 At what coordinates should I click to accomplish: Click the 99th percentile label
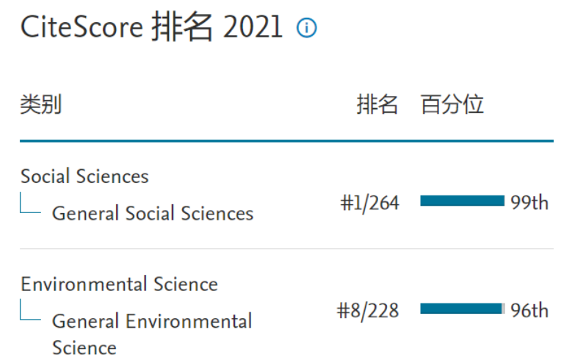click(x=529, y=202)
